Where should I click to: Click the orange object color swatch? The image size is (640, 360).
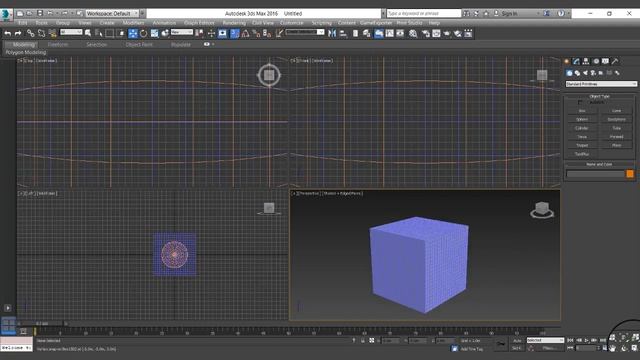[x=630, y=174]
